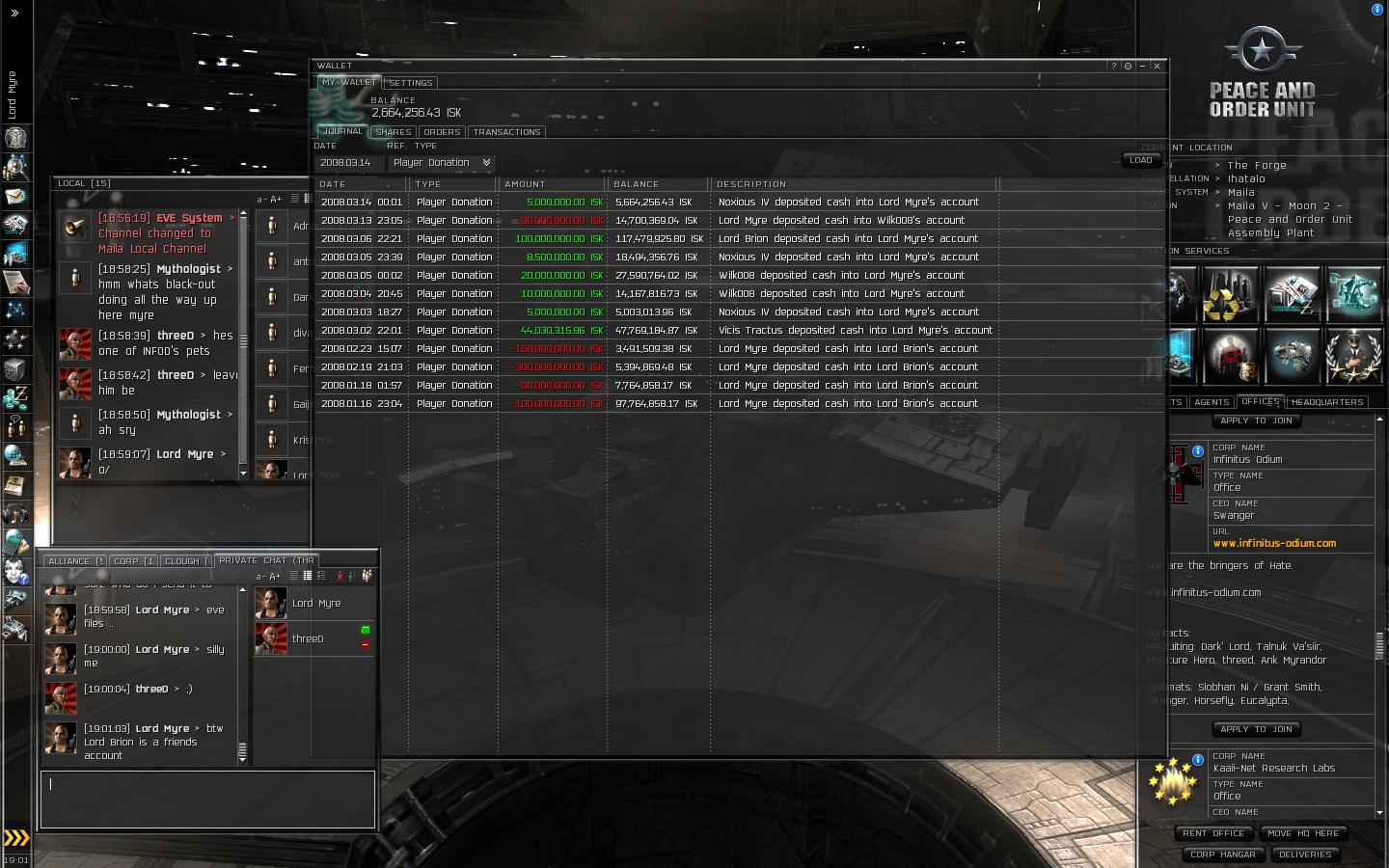1389x868 pixels.
Task: Open the red figure station service icon
Action: point(1229,355)
